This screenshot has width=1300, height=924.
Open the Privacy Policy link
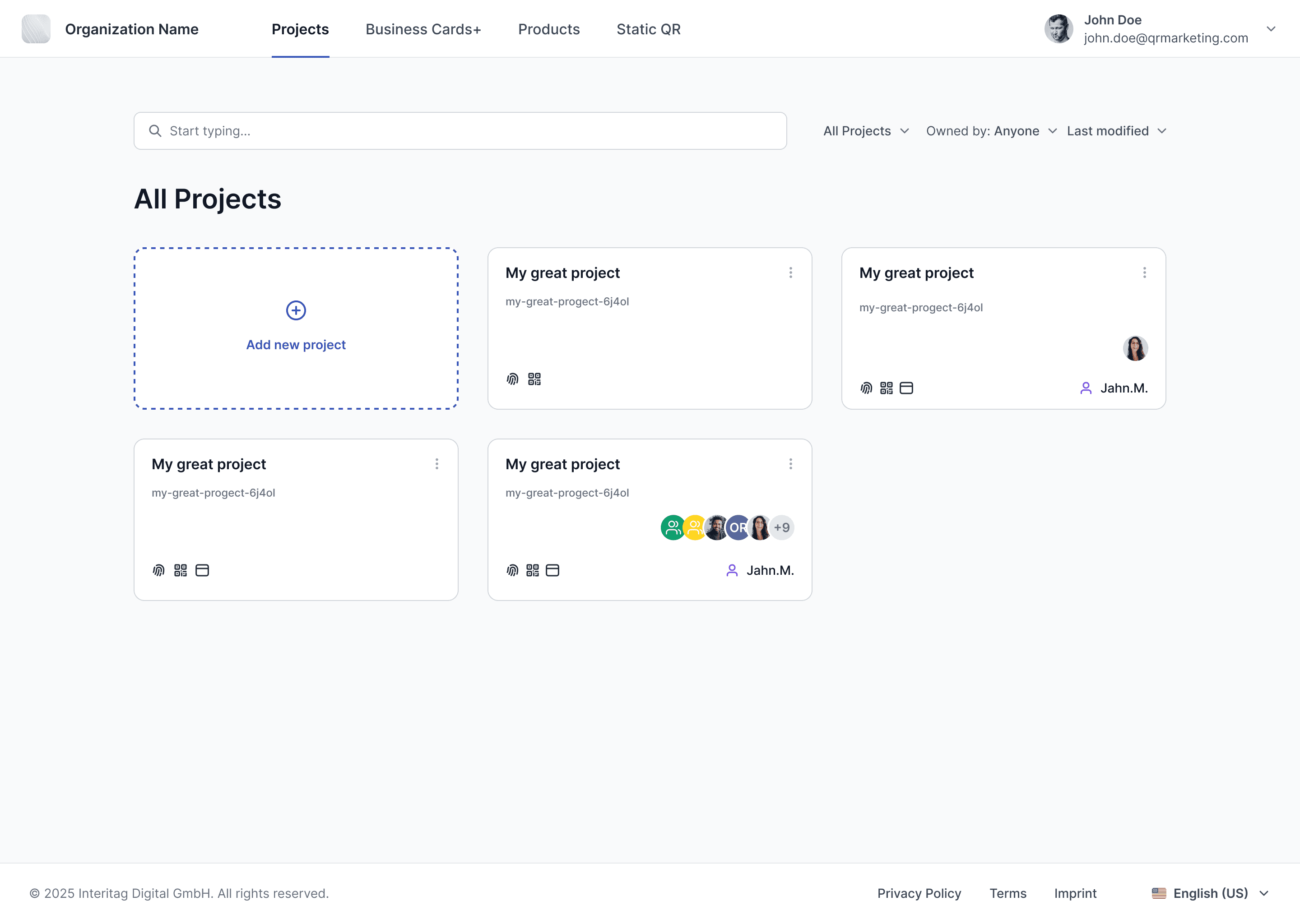click(x=919, y=893)
